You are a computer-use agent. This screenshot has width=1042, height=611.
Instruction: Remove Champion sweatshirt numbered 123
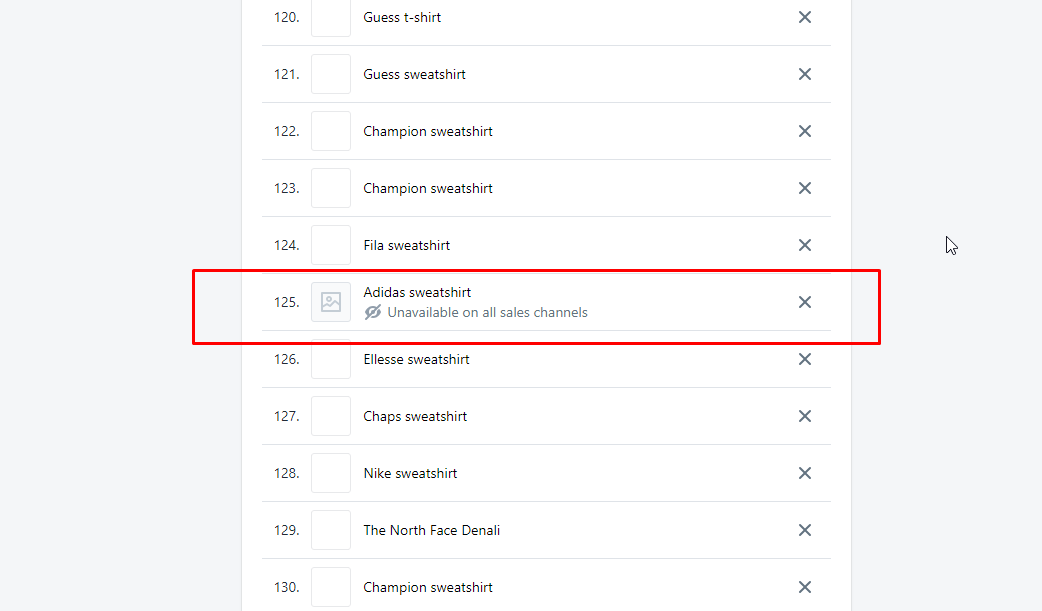click(x=804, y=188)
